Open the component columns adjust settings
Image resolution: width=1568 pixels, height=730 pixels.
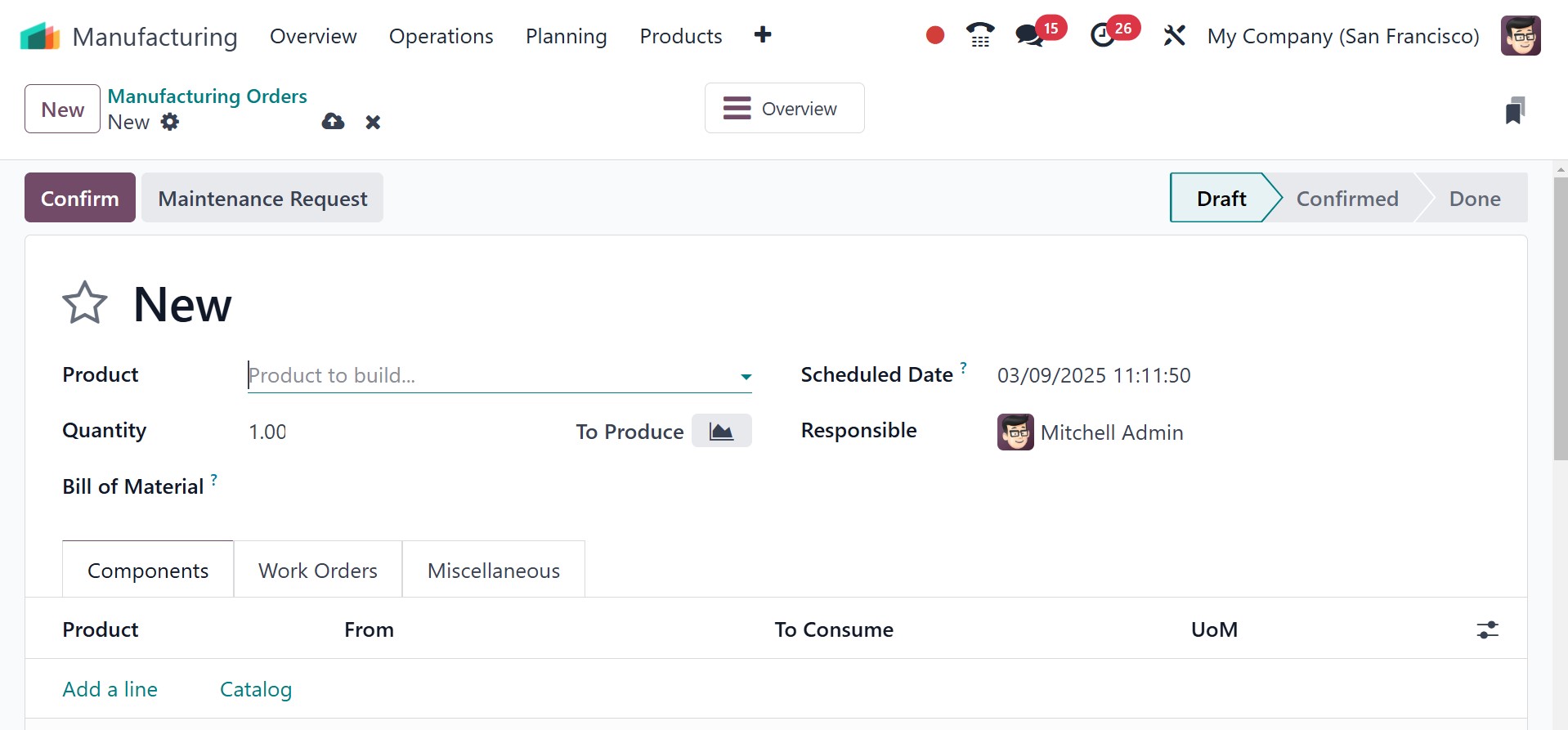coord(1487,629)
